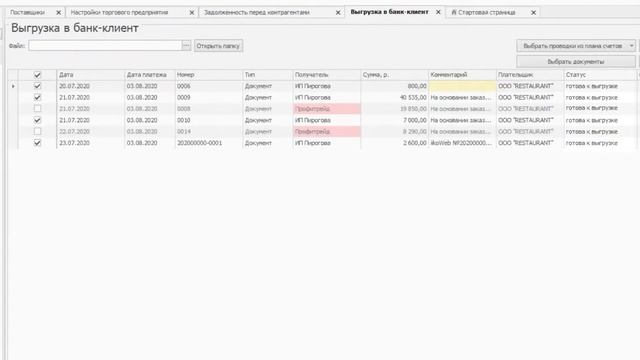The width and height of the screenshot is (640, 360).
Task: Uncheck the document 0006 row checkbox
Action: (37, 86)
